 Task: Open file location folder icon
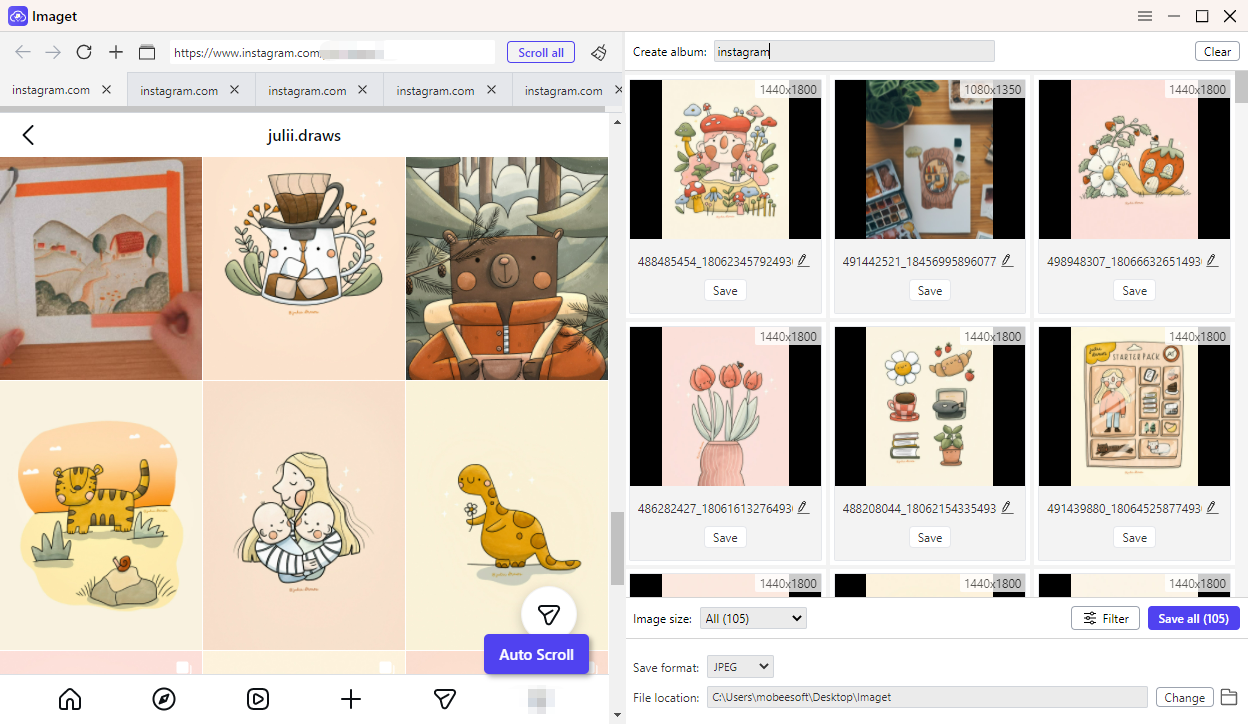1229,697
